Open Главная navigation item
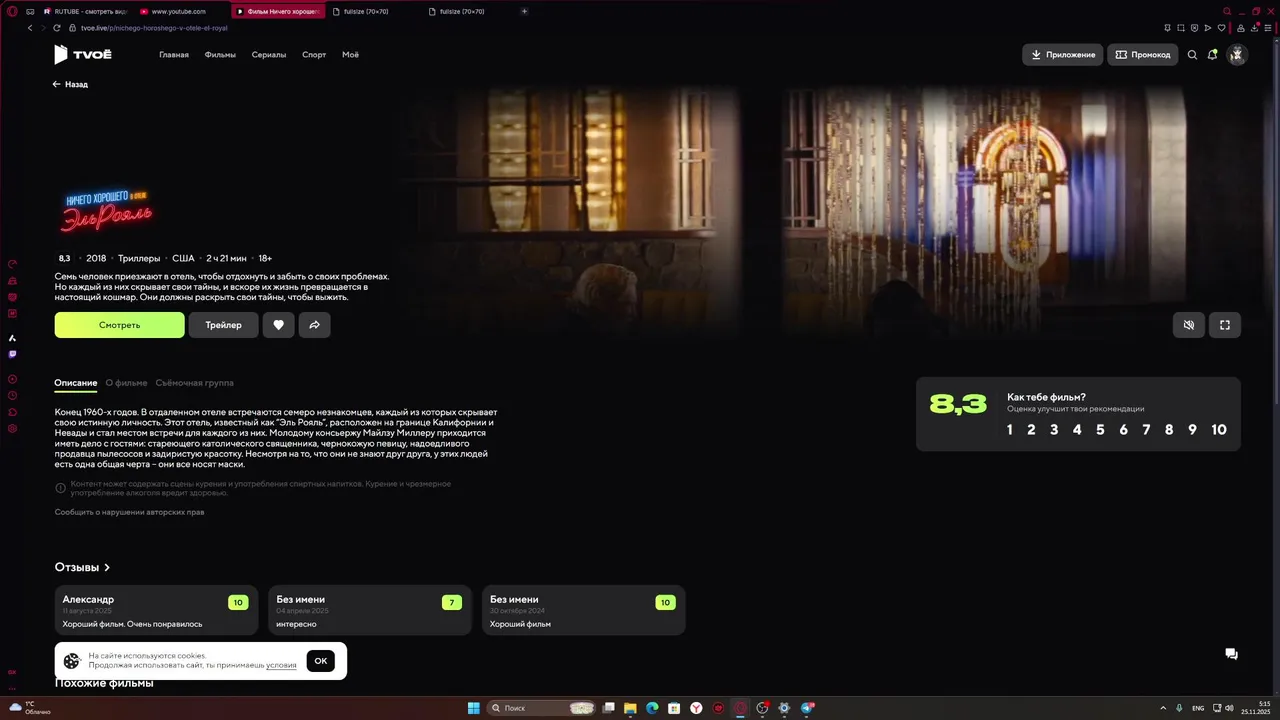Image resolution: width=1280 pixels, height=720 pixels. tap(174, 55)
